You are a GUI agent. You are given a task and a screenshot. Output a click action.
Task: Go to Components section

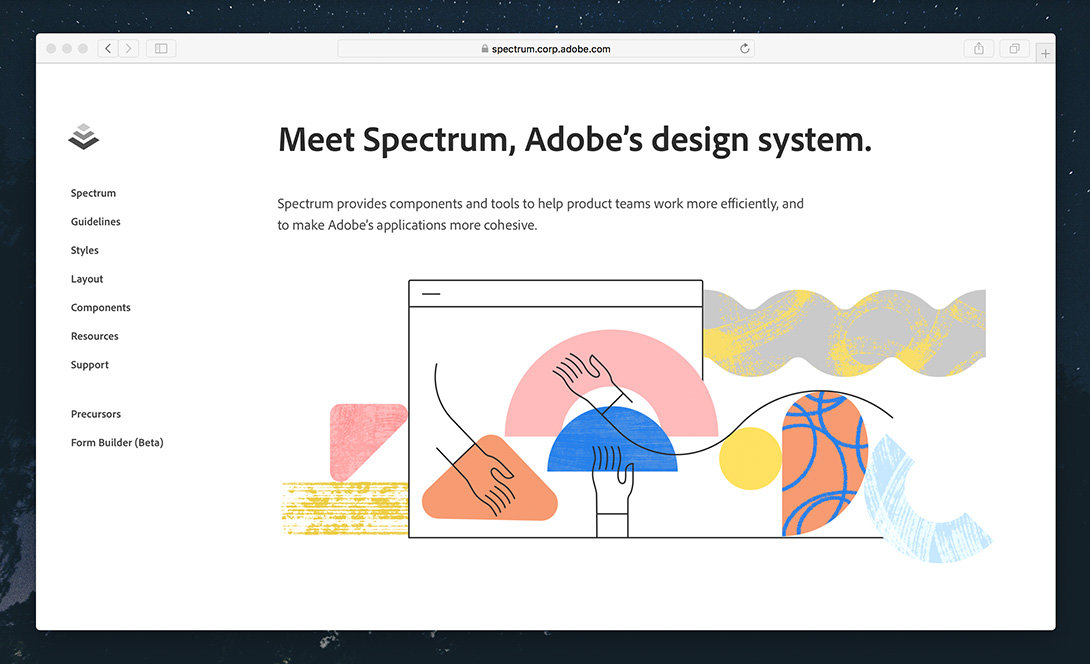101,307
